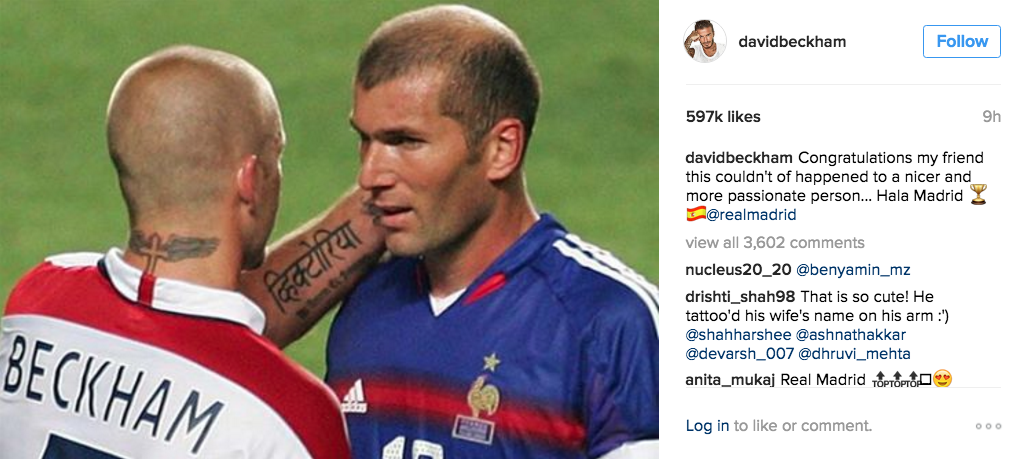Click the davidbeckham profile avatar
The image size is (1011, 459).
pos(705,41)
